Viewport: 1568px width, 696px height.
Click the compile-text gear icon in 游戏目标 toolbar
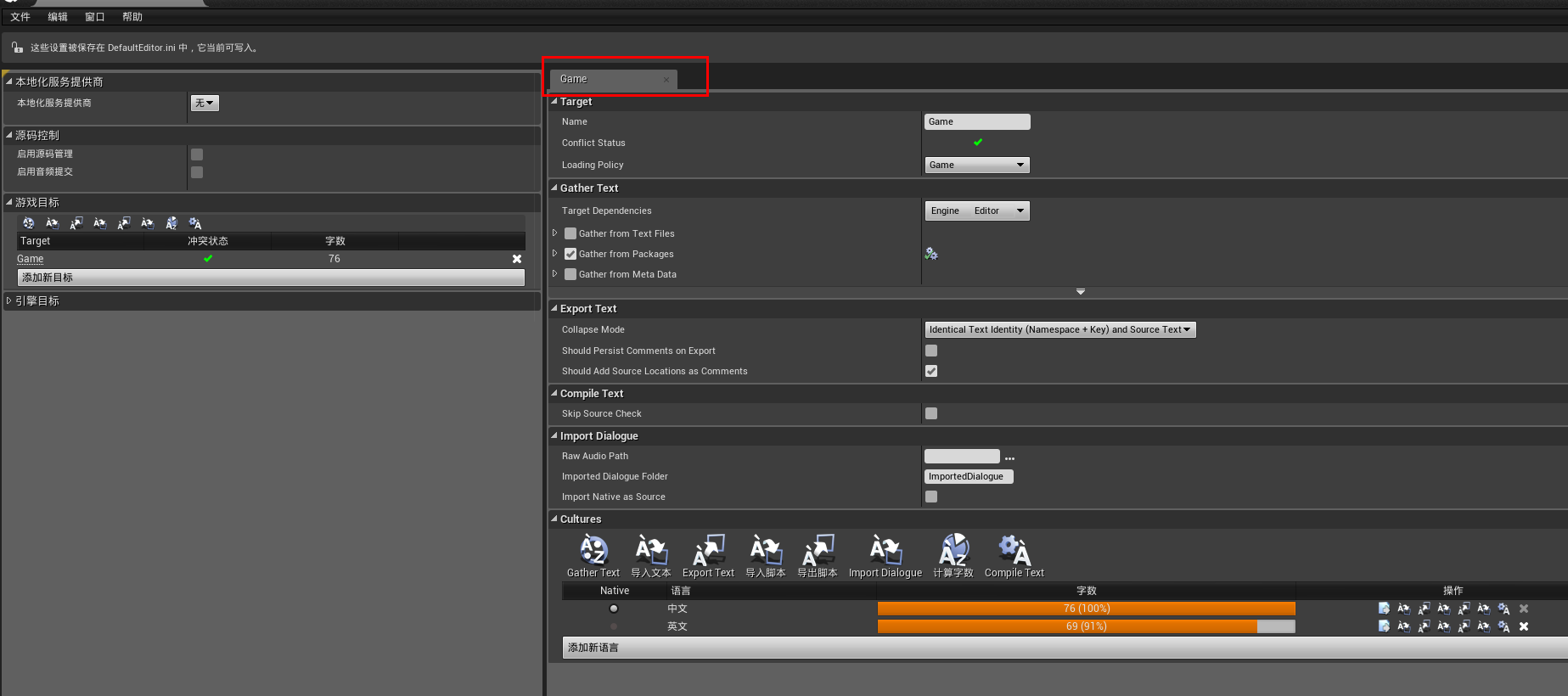[195, 223]
